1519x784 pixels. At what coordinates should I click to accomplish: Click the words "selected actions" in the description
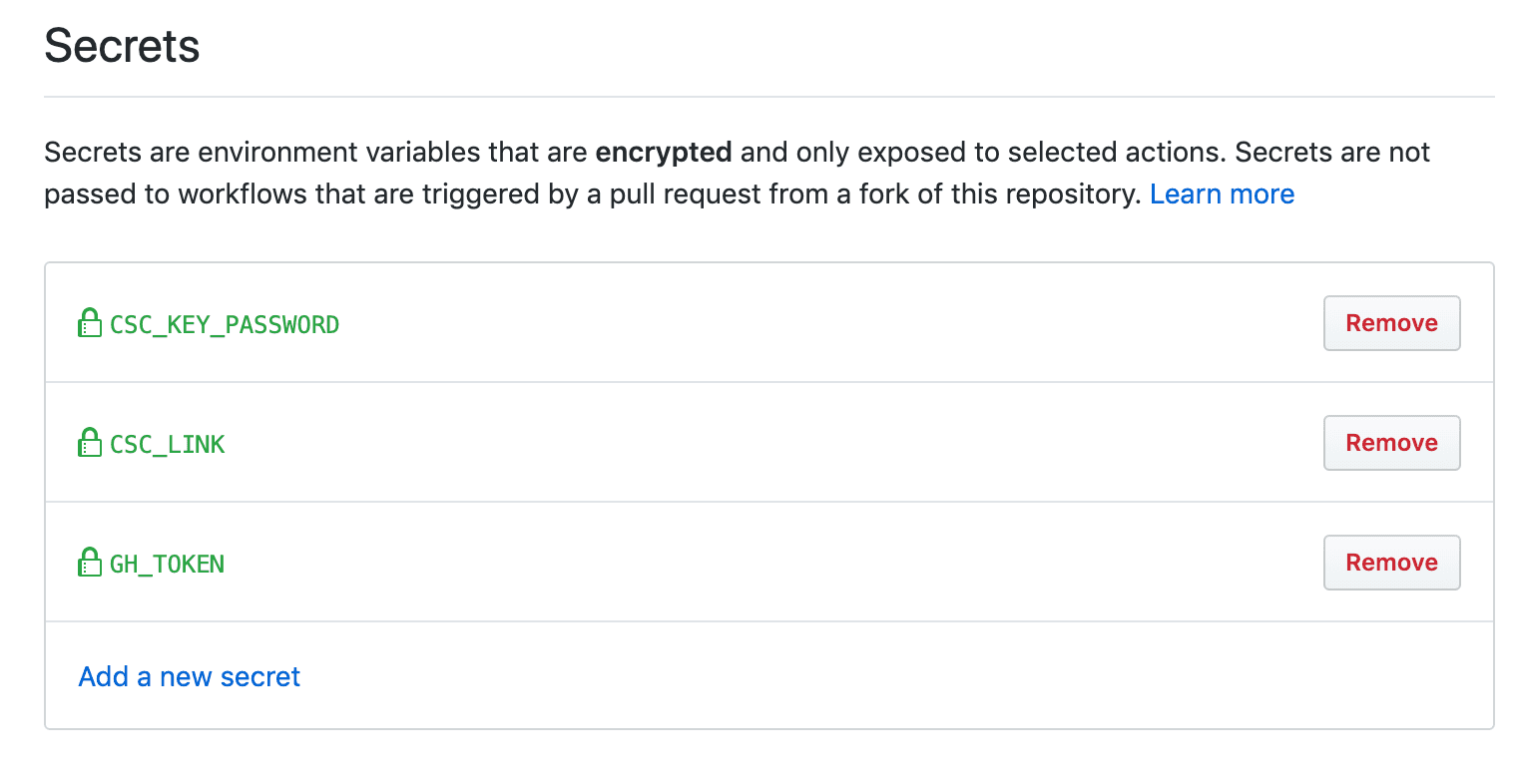(1104, 153)
